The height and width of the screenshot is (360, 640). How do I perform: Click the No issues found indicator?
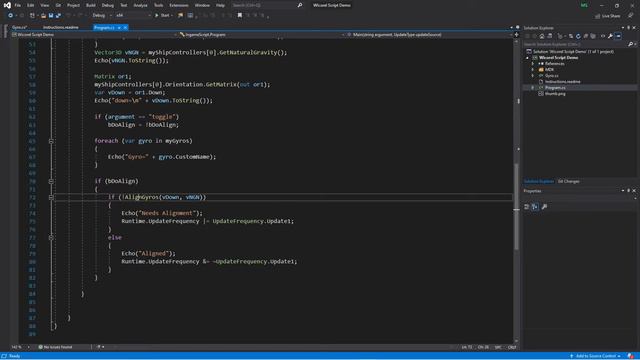[x=56, y=347]
